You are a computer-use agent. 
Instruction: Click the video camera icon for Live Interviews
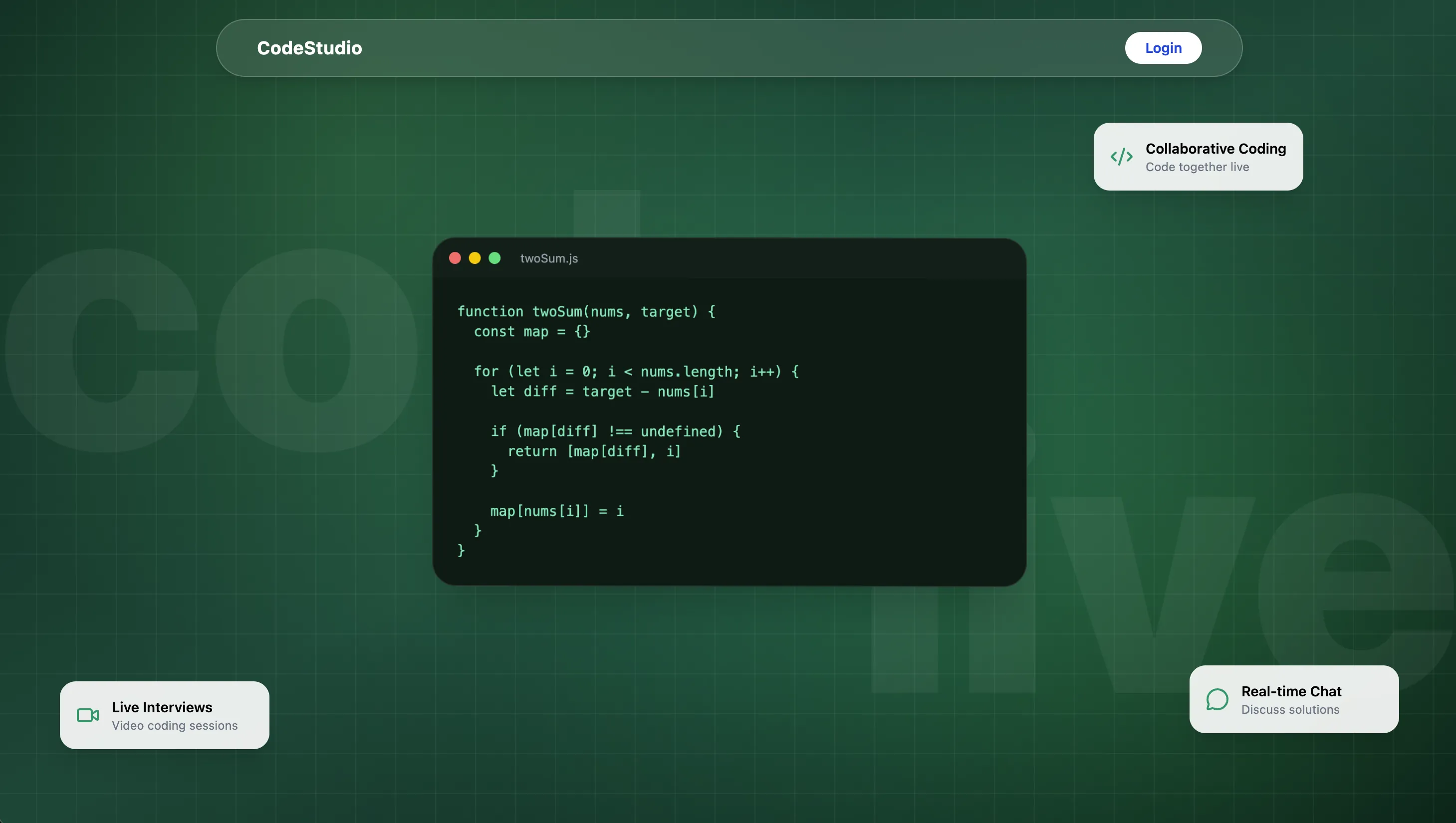(88, 715)
